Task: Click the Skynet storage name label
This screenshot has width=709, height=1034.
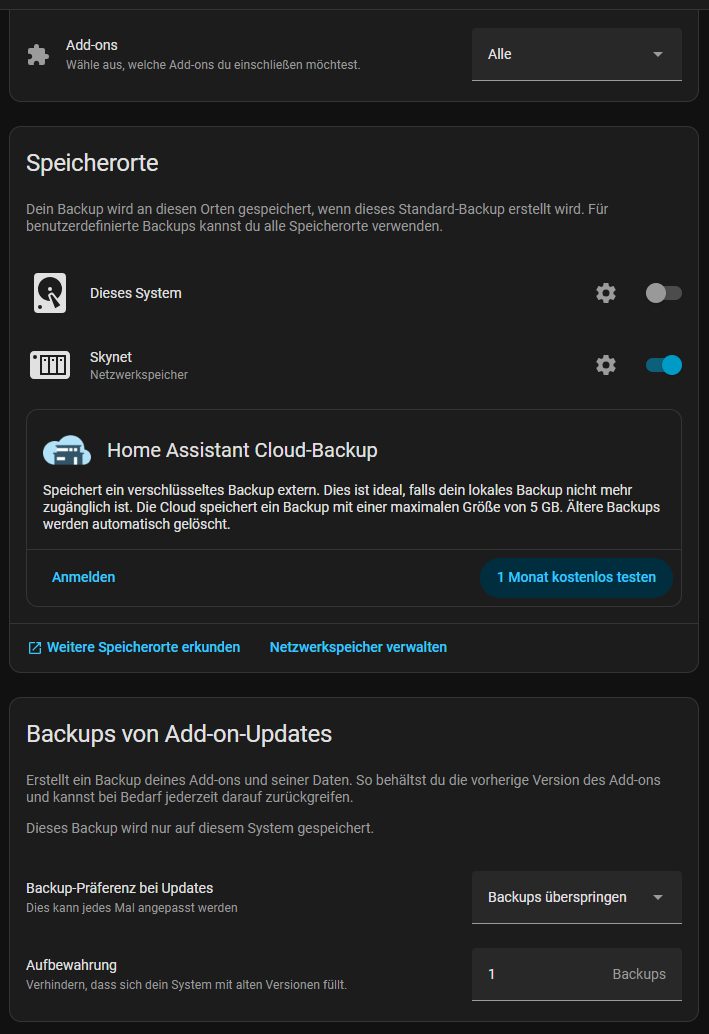Action: [x=111, y=357]
